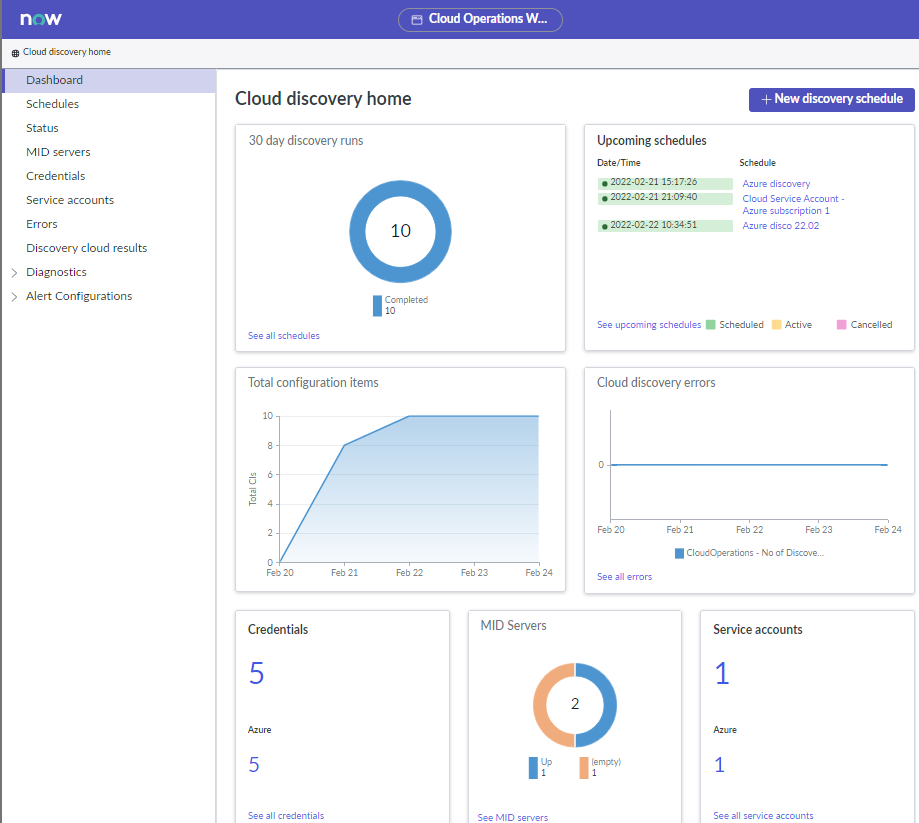The height and width of the screenshot is (823, 919).
Task: Click the large Service accounts count 1
Action: tap(721, 673)
